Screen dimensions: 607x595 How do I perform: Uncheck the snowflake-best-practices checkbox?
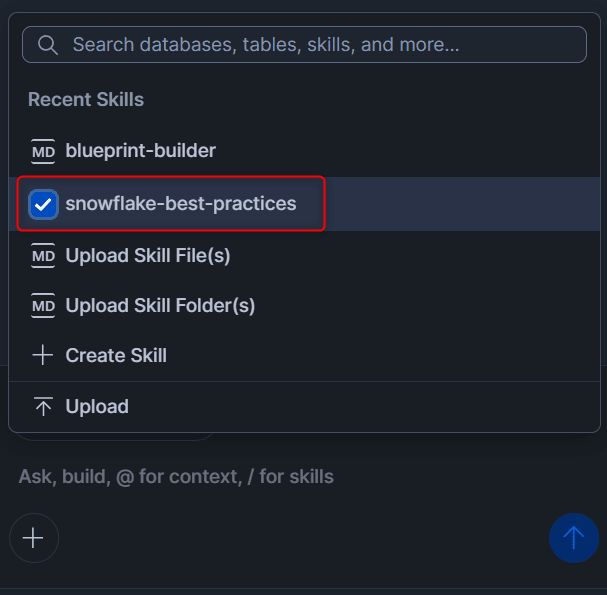click(x=43, y=204)
